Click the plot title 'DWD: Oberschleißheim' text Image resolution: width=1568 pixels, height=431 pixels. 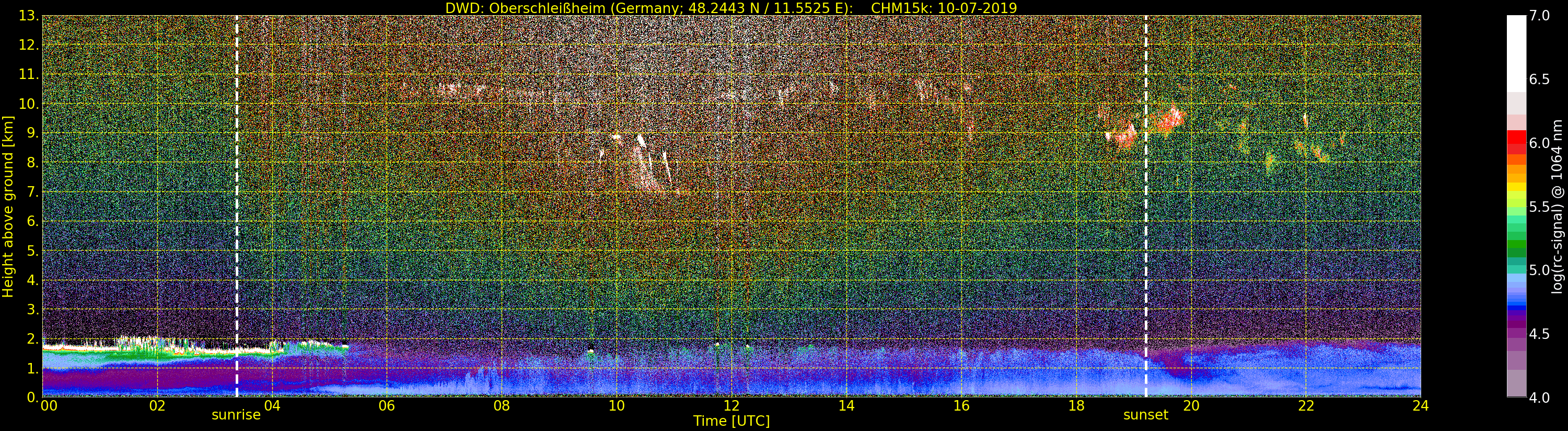point(526,8)
